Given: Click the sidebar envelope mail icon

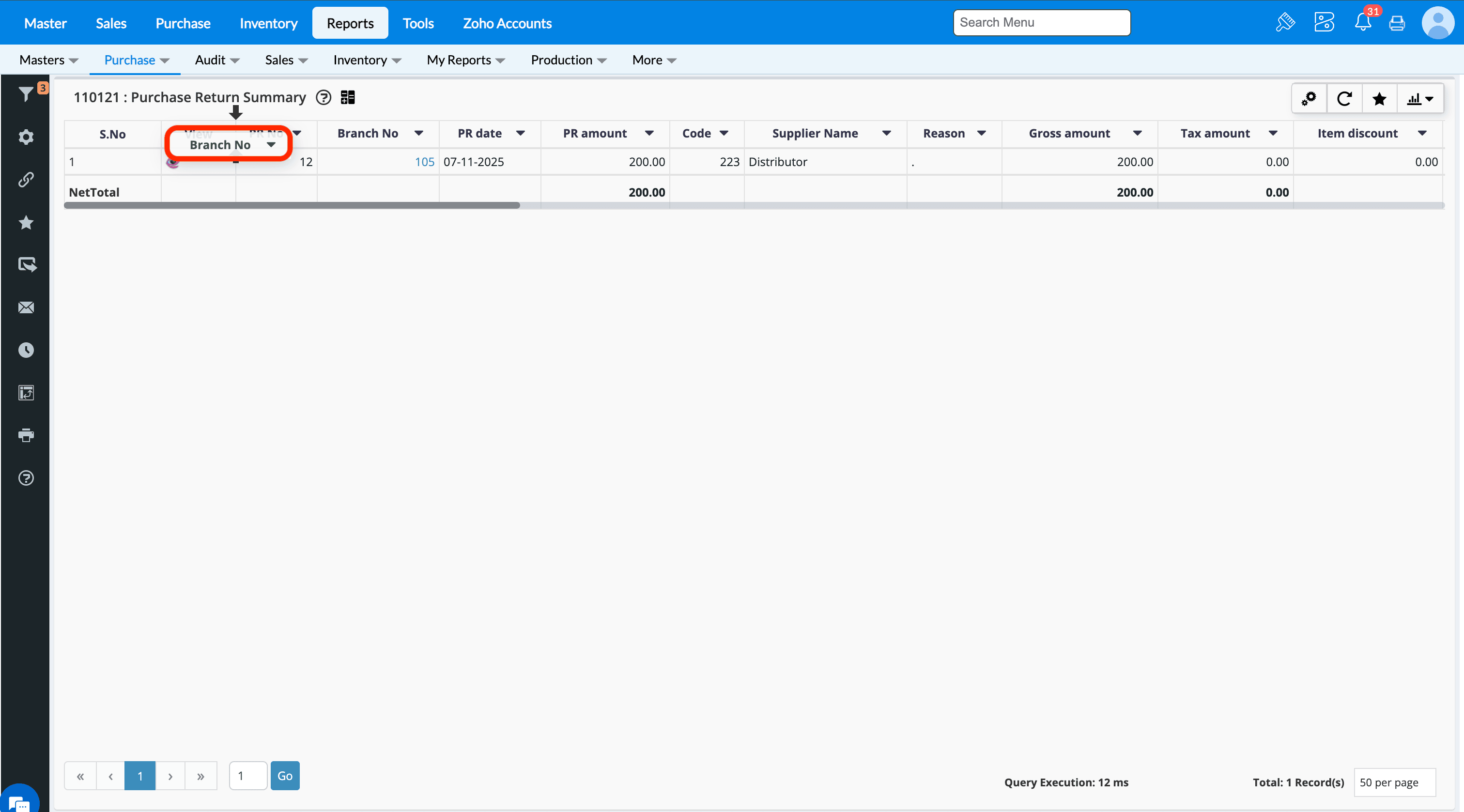Looking at the screenshot, I should pyautogui.click(x=26, y=307).
